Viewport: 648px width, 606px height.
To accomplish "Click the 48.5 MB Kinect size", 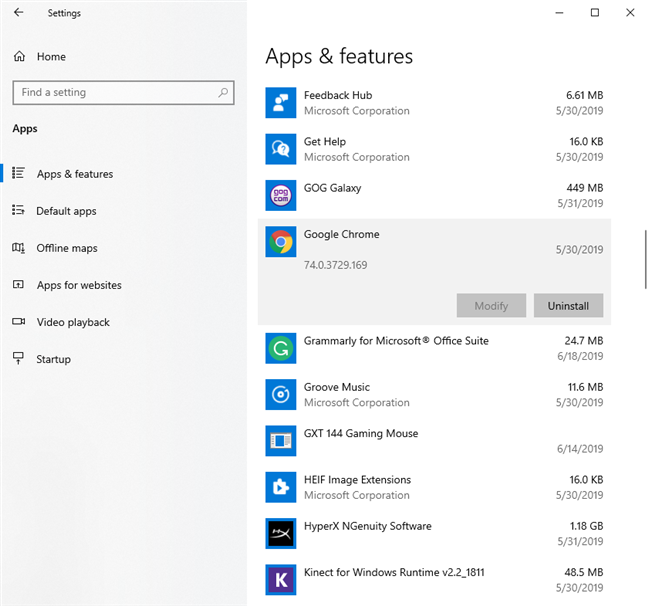I will pyautogui.click(x=584, y=572).
